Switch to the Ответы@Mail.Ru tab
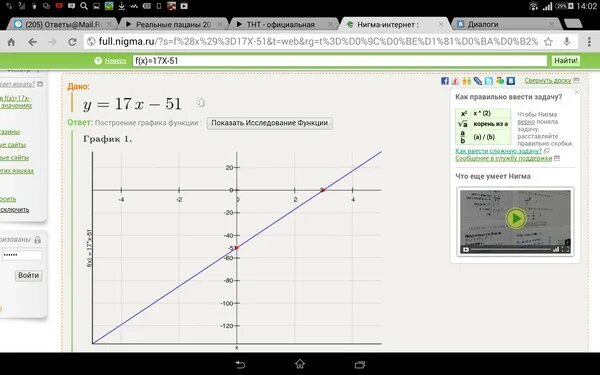 point(62,24)
